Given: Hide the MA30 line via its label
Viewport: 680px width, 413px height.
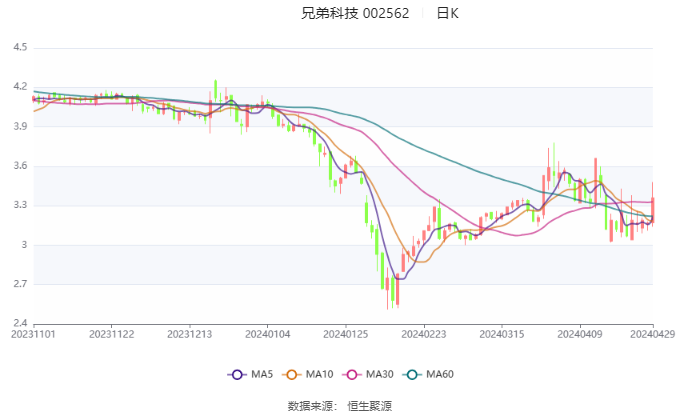Looking at the screenshot, I should [379, 374].
